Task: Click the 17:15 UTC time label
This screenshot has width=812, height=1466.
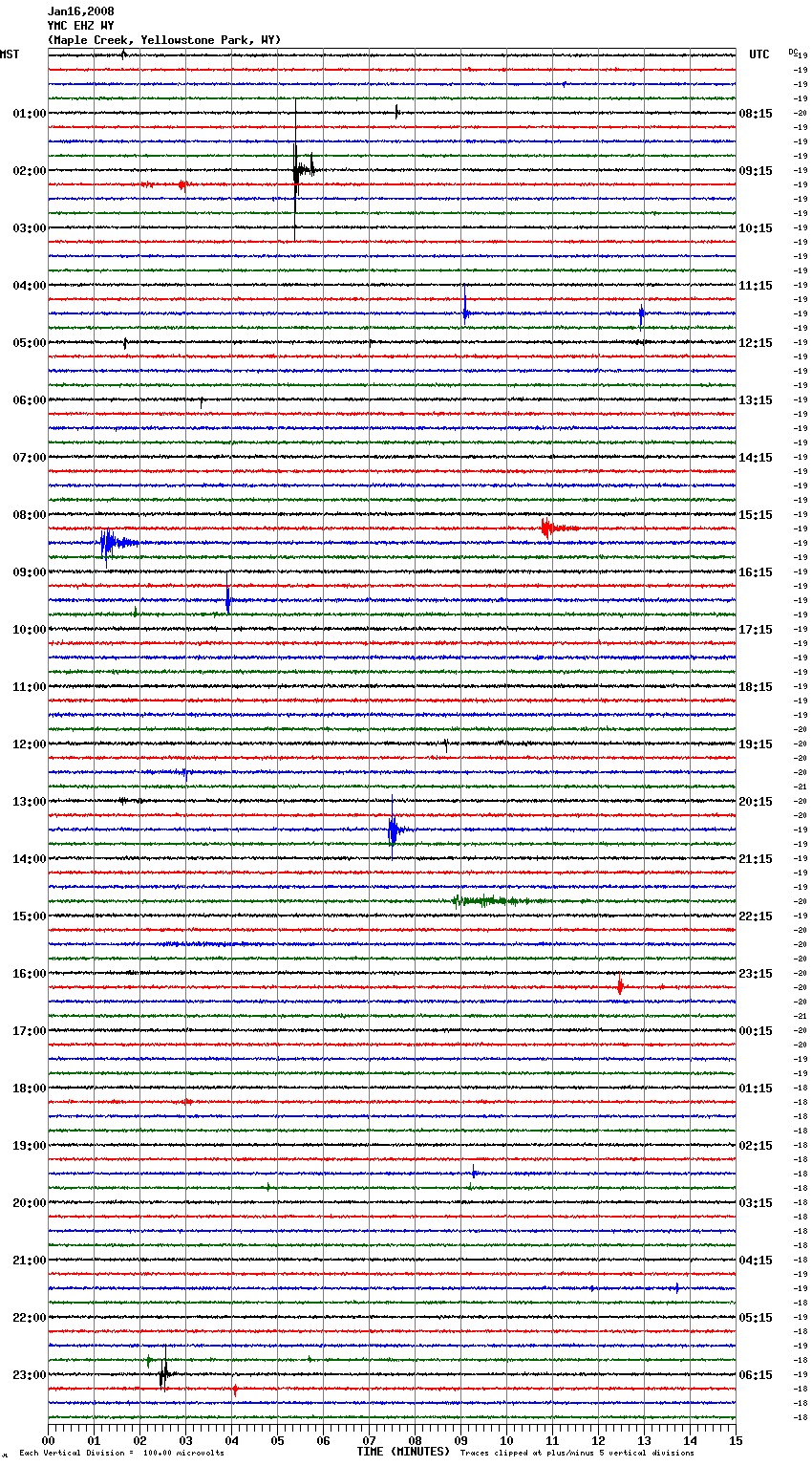Action: (756, 630)
